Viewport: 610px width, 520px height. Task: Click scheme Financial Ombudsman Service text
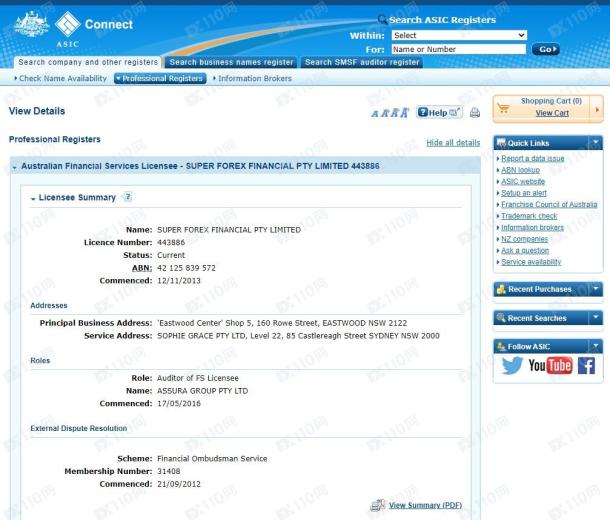click(x=212, y=459)
